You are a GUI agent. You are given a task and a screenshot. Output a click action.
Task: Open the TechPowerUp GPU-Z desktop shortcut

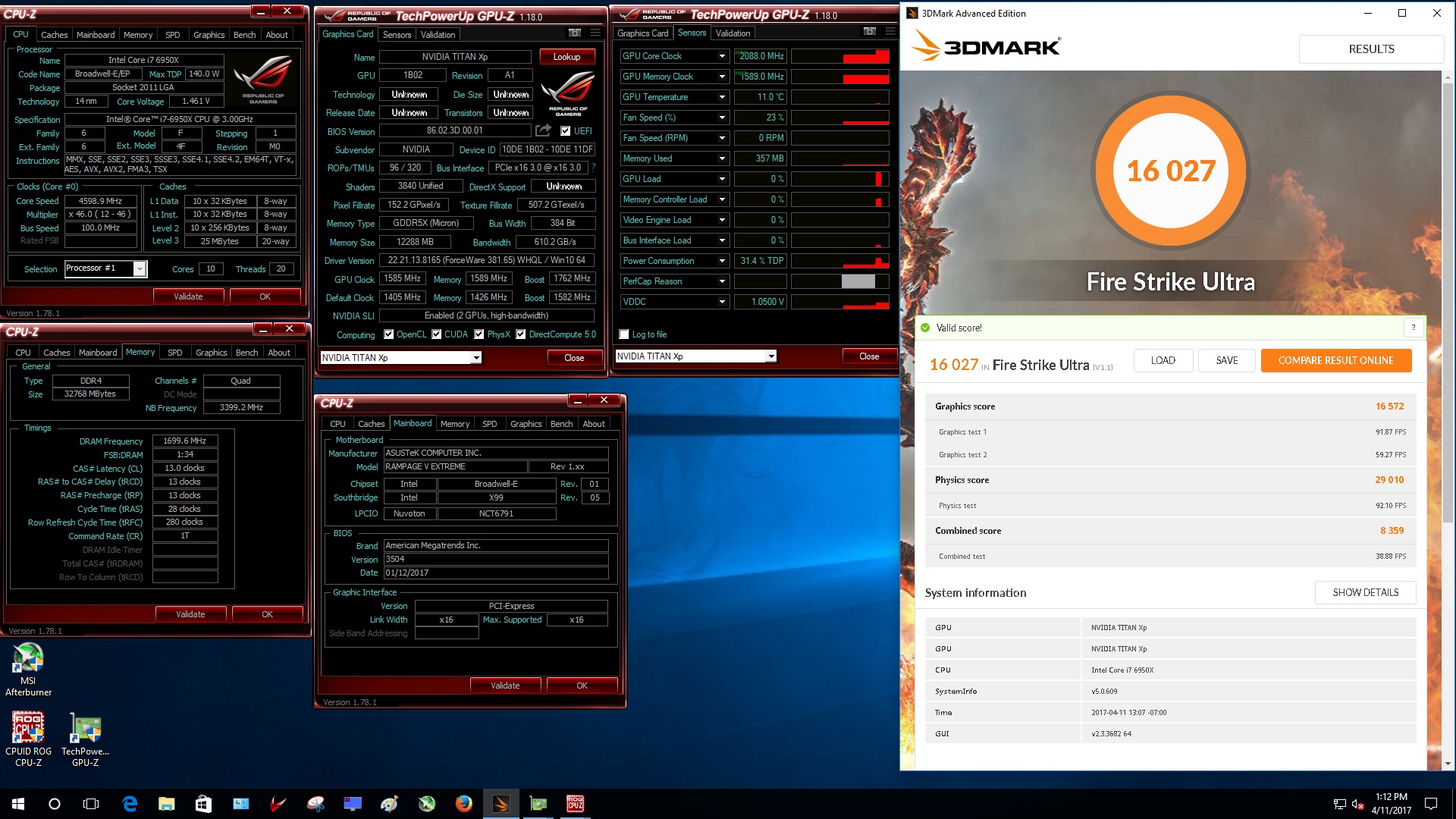coord(85,739)
